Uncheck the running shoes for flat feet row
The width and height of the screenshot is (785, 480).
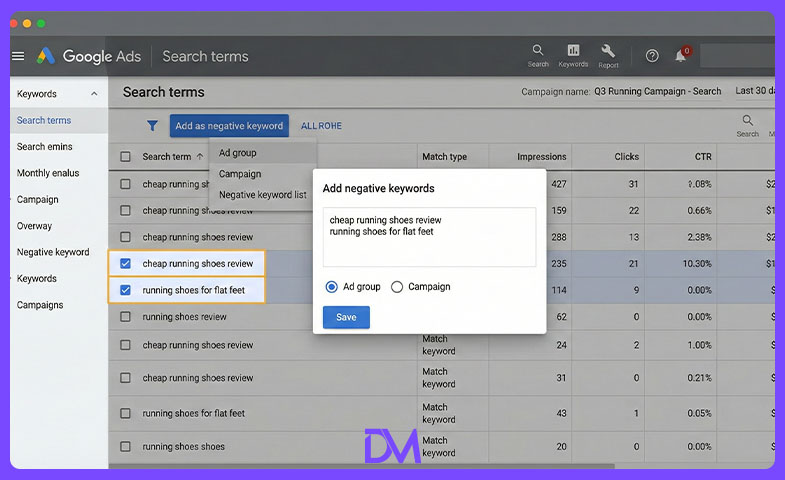click(125, 290)
